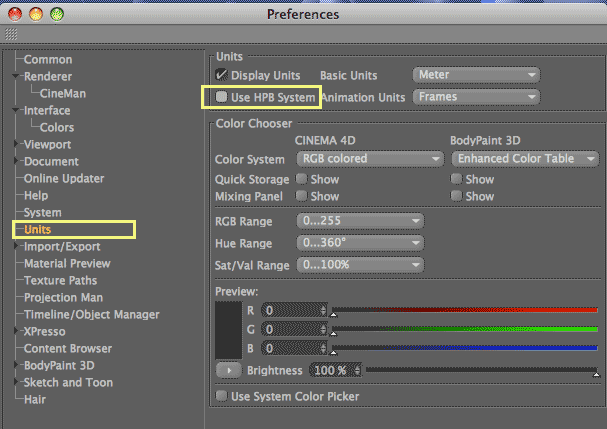Open the RGB Range 0...255 dropdown

[360, 221]
